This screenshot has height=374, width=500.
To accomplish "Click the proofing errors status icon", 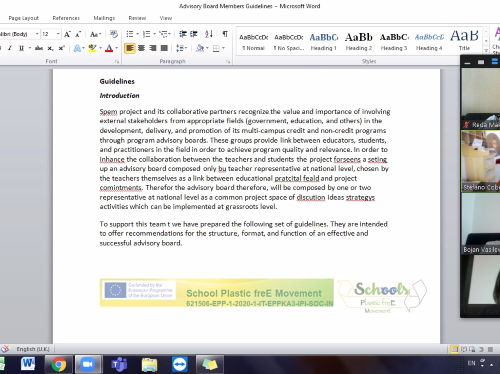I will pos(5,349).
